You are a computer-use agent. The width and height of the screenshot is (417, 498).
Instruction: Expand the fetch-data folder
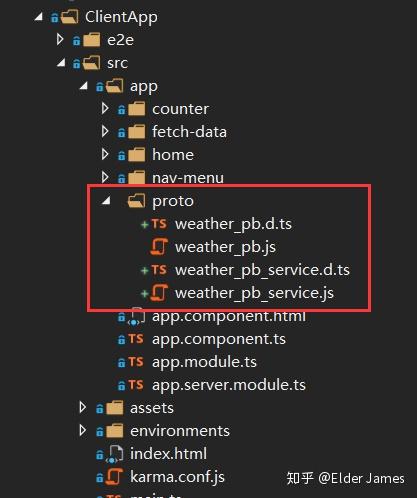coord(105,132)
